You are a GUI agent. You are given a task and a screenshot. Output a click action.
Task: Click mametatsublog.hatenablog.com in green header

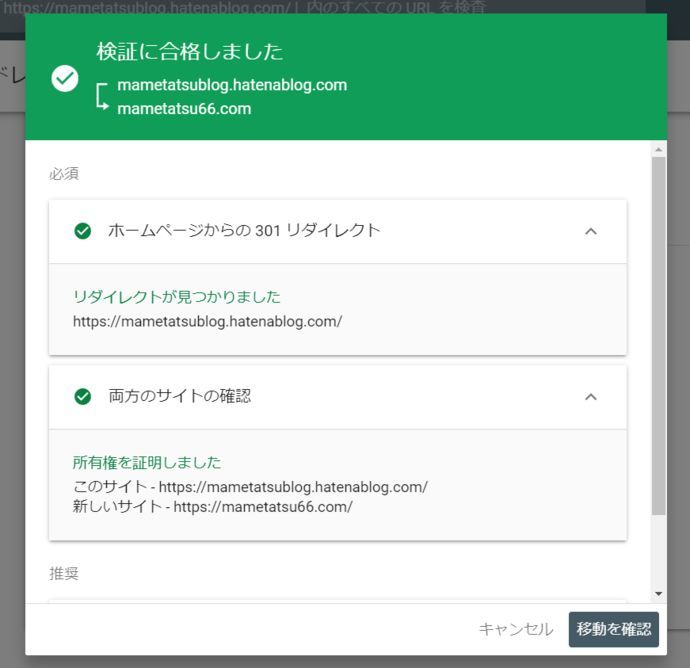(232, 85)
